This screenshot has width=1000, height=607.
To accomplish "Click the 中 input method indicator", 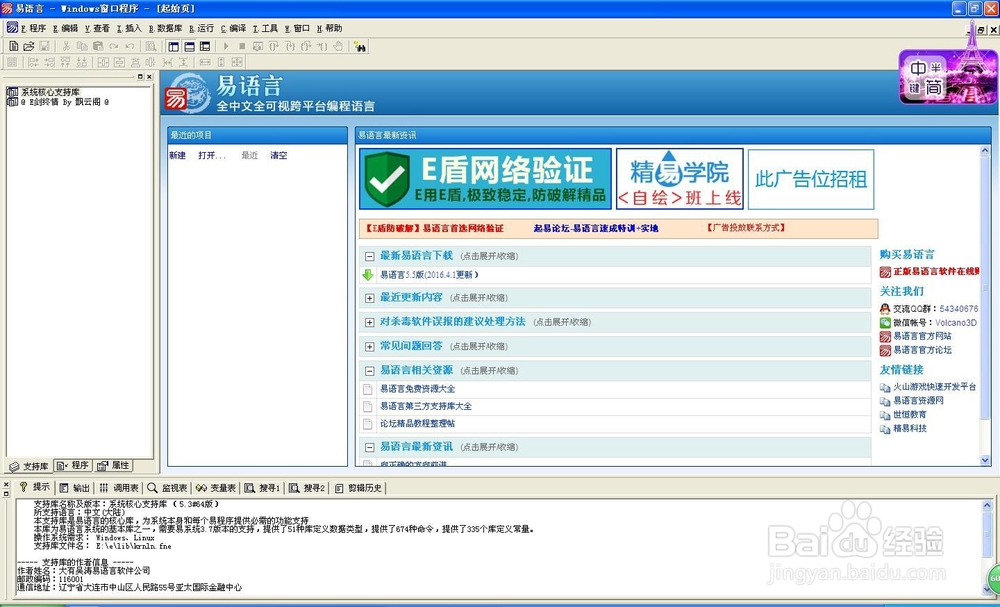I will pyautogui.click(x=918, y=68).
